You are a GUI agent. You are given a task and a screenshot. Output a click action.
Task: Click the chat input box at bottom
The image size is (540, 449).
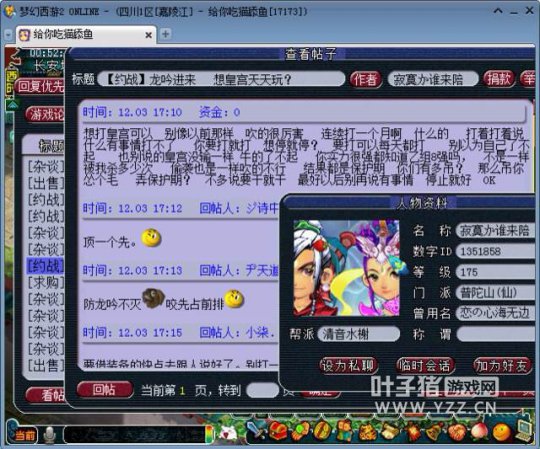coord(134,435)
